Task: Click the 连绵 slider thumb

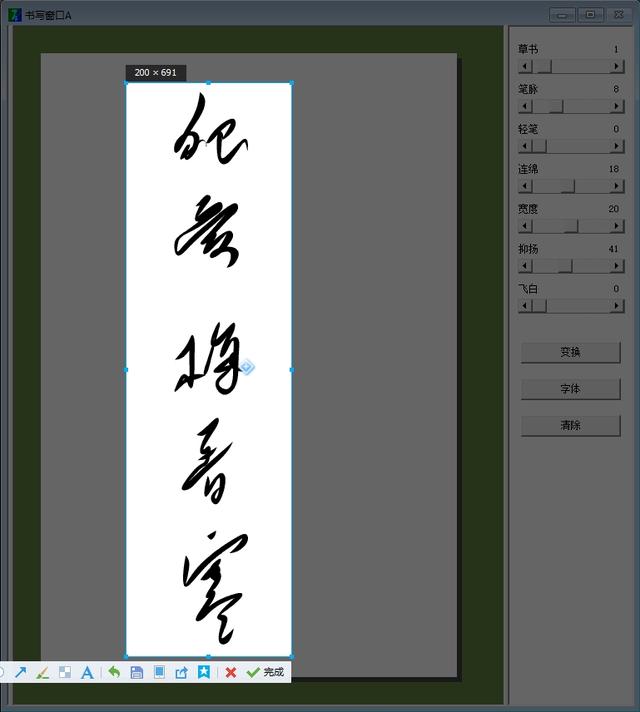Action: point(568,186)
